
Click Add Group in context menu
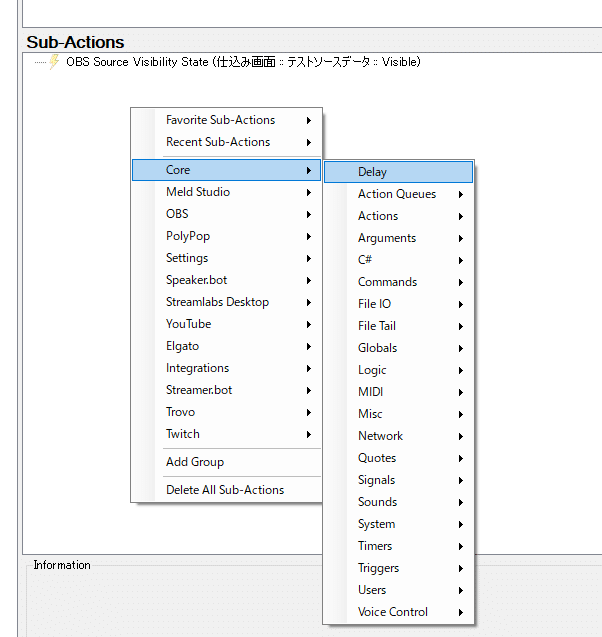226,462
